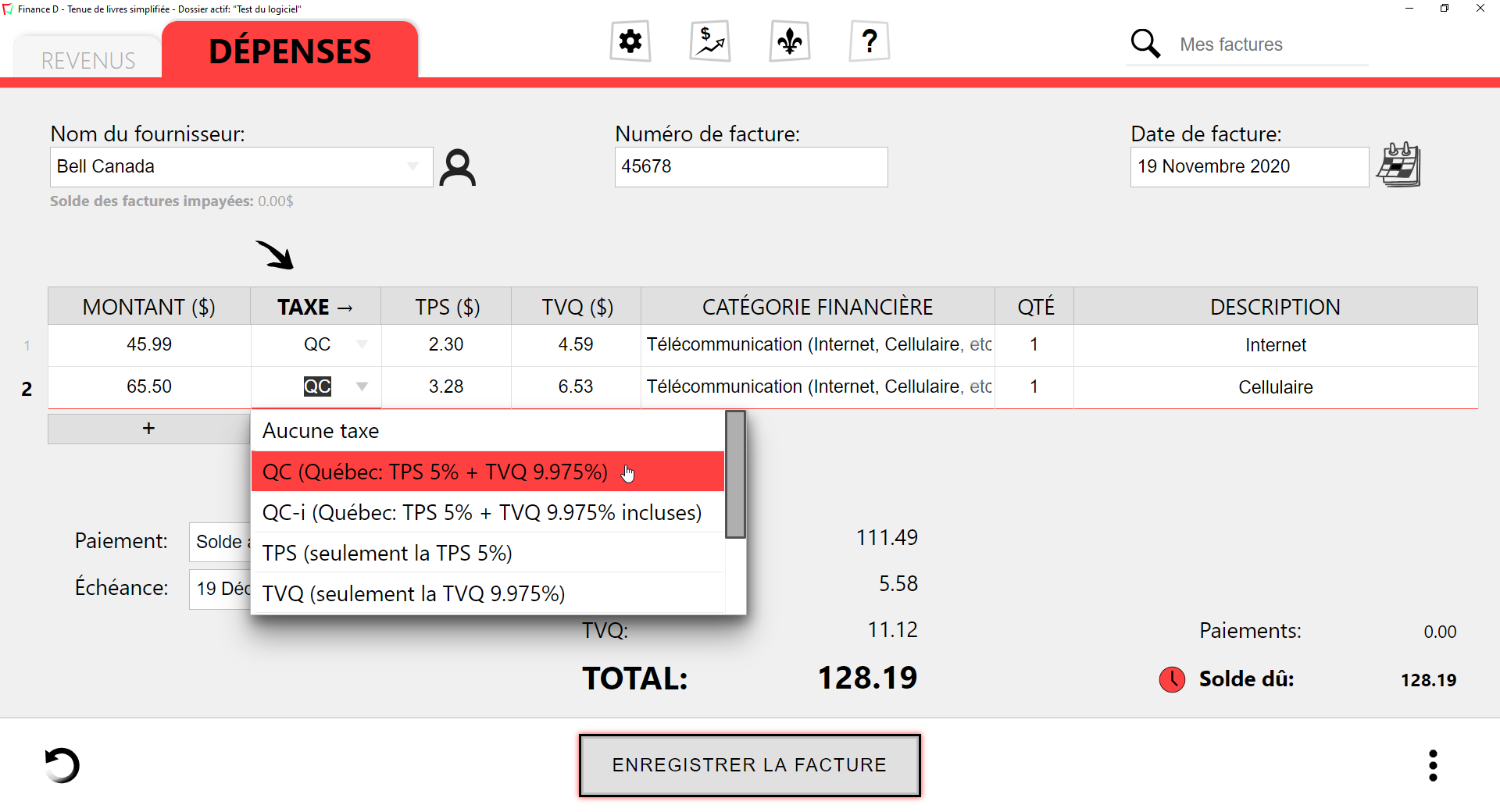Screen dimensions: 1500x812
Task: Select the QC-i taxes included option
Action: [x=481, y=512]
